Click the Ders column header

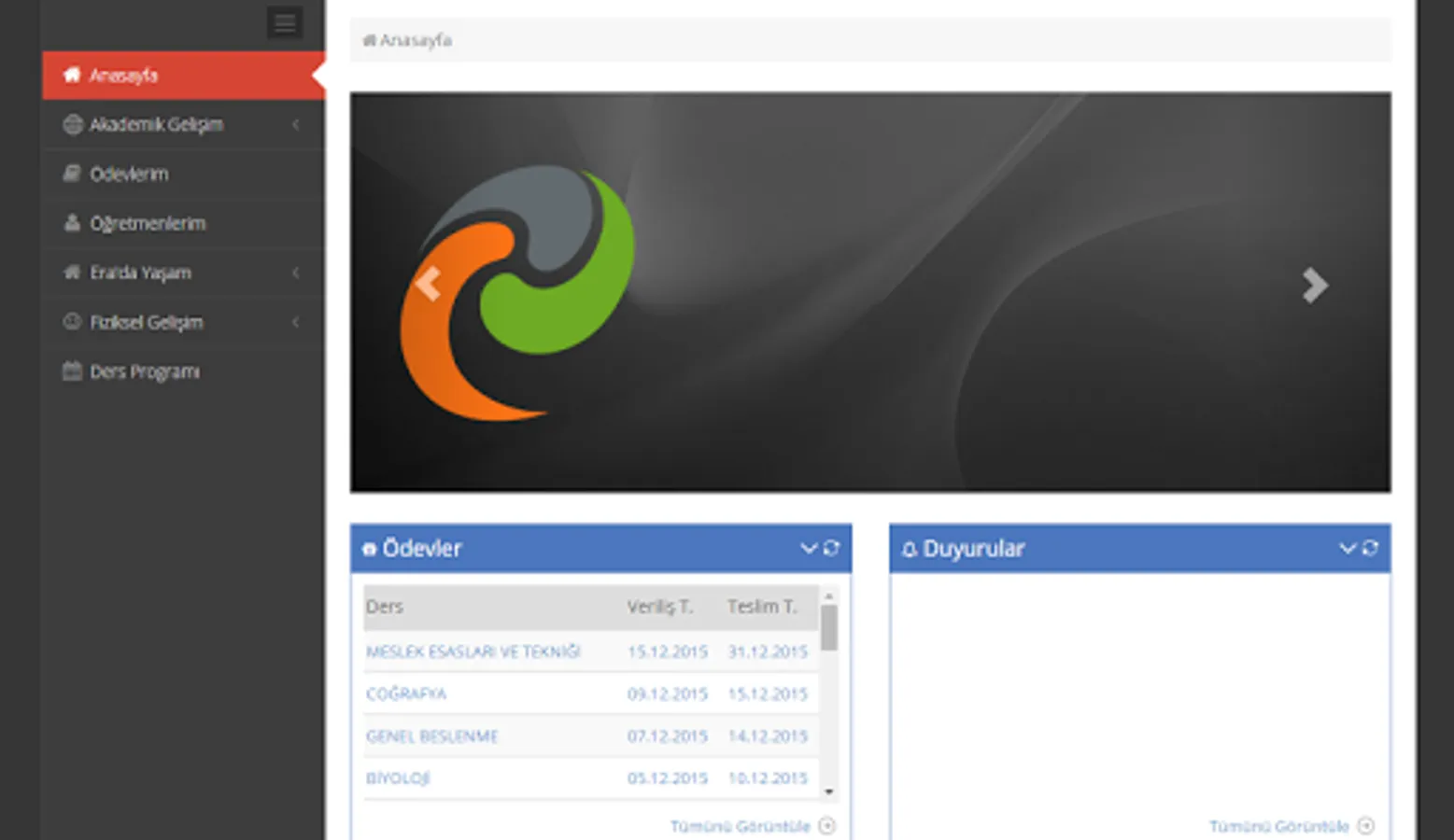click(385, 607)
